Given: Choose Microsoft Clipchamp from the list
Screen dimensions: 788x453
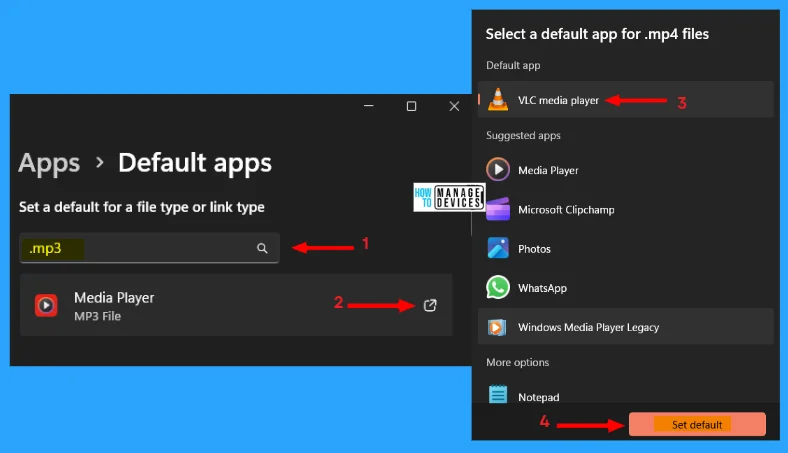Looking at the screenshot, I should 625,209.
